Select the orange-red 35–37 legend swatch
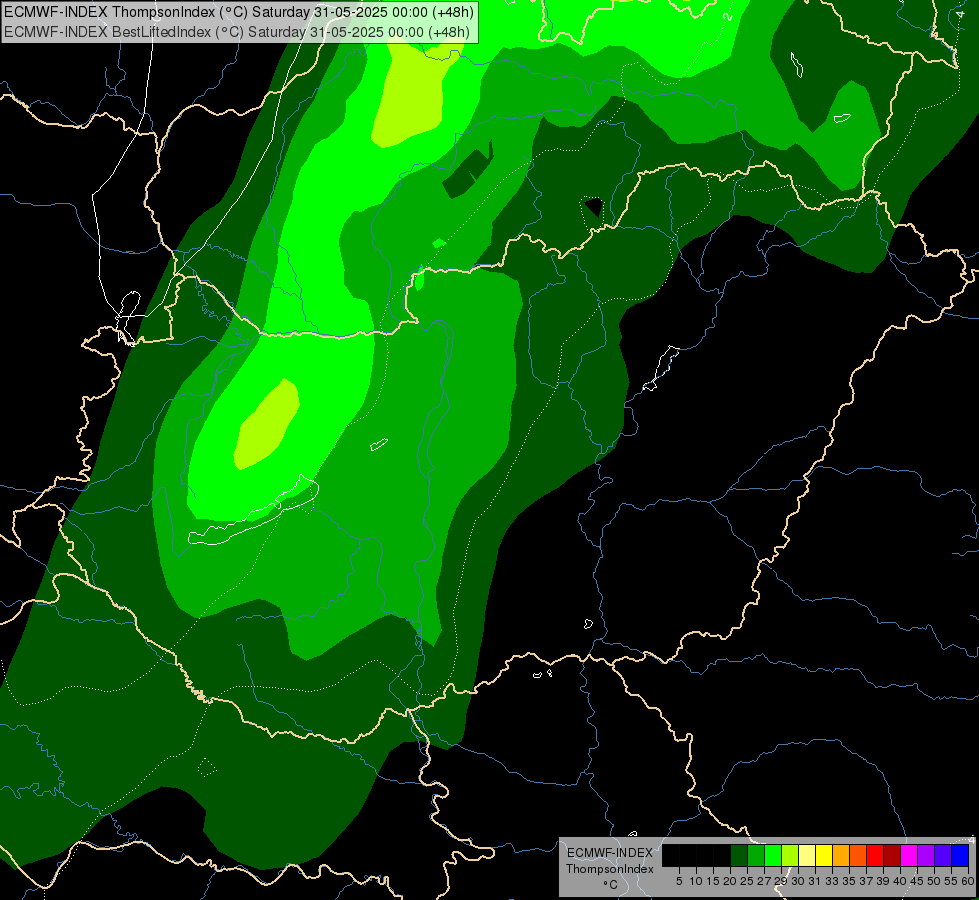 (858, 855)
